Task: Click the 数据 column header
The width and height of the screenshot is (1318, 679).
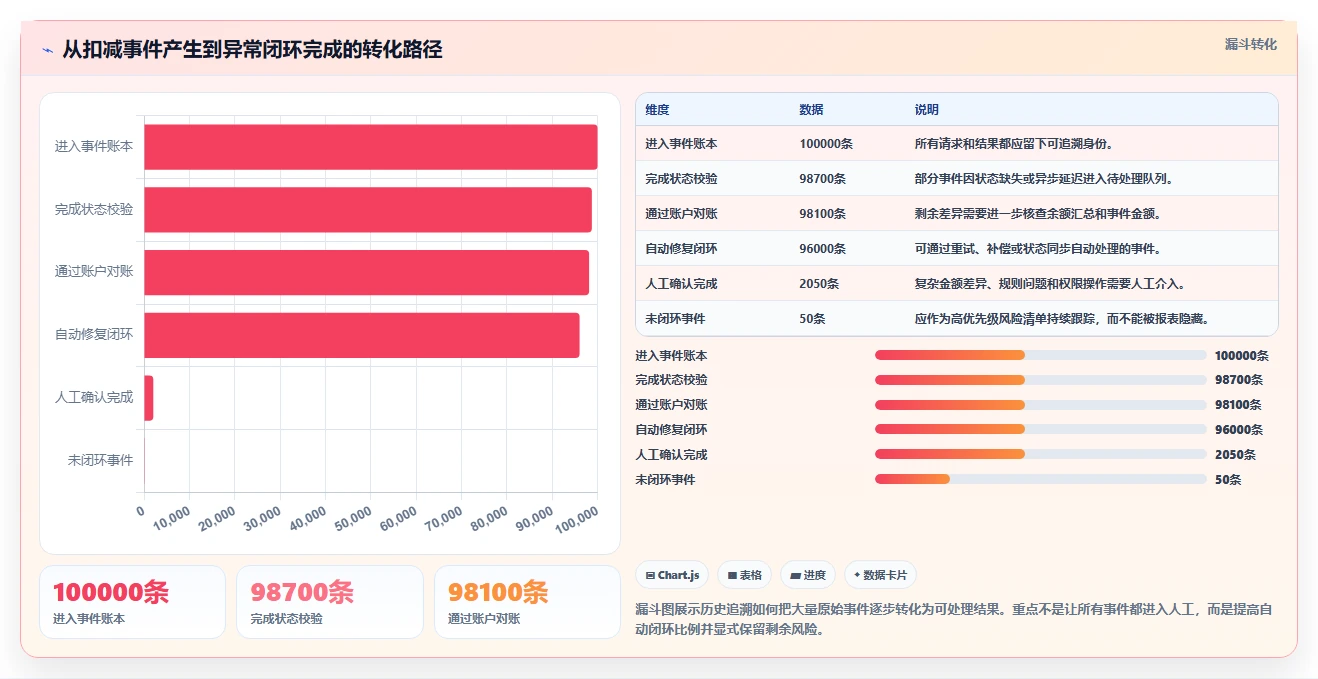Action: [811, 110]
